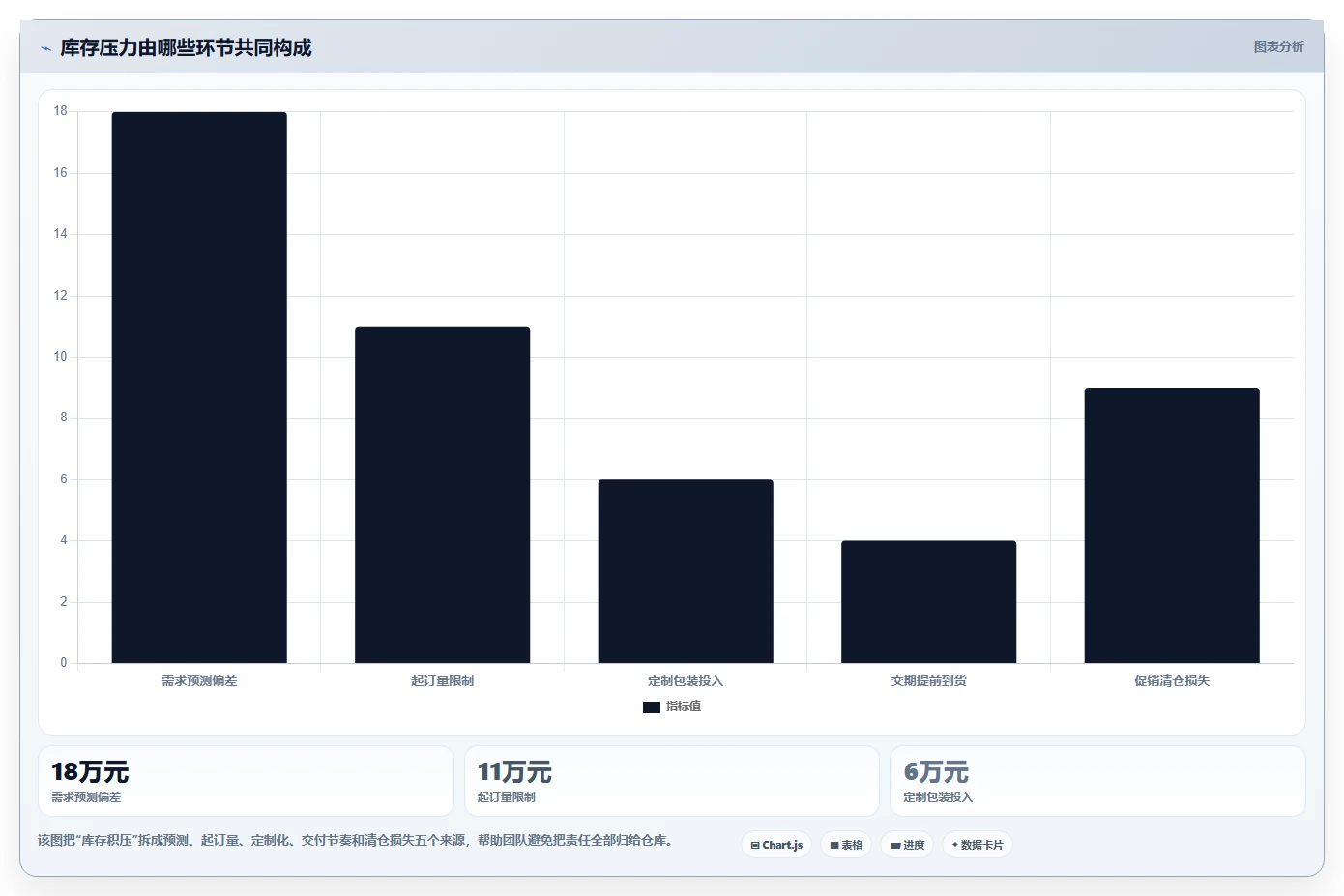Select the 交期提前到货 bar
The width and height of the screenshot is (1344, 896).
click(928, 602)
